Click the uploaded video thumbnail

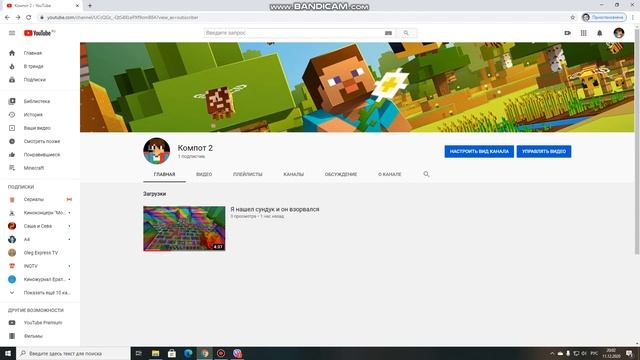[x=184, y=229]
